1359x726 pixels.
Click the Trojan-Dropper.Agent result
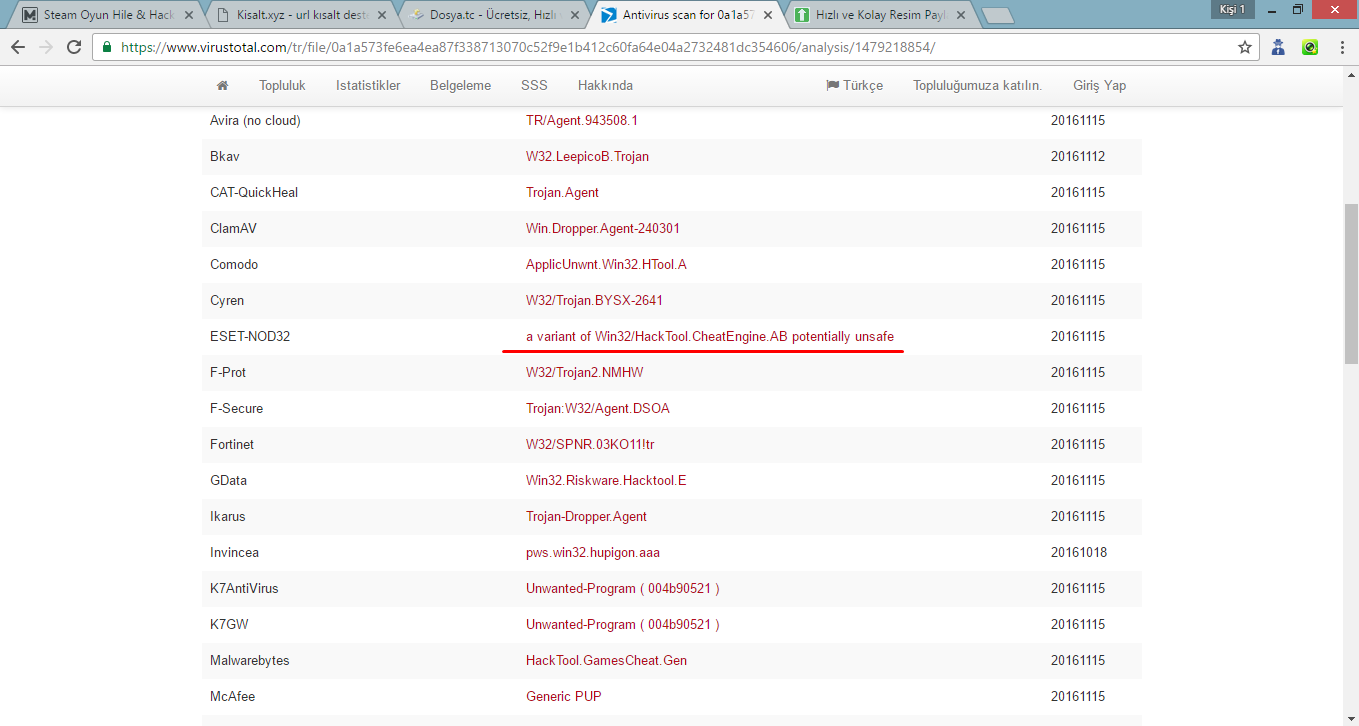[586, 516]
